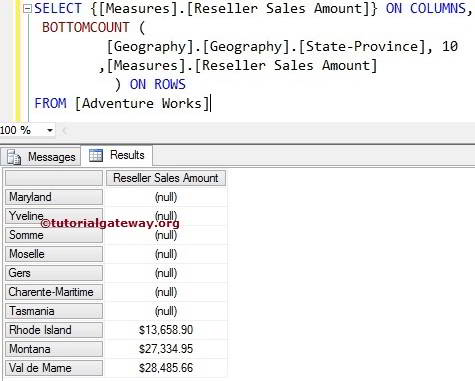Click the Messages tab icon
The width and height of the screenshot is (475, 381).
[14, 157]
